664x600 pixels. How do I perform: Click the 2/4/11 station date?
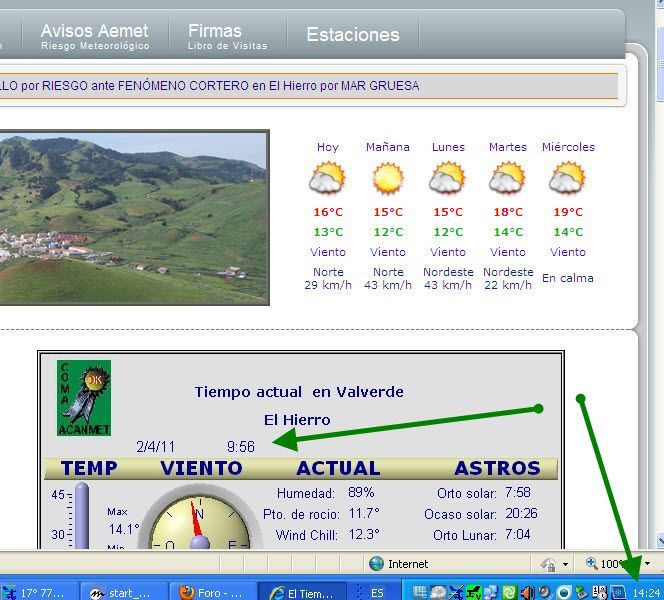point(155,447)
